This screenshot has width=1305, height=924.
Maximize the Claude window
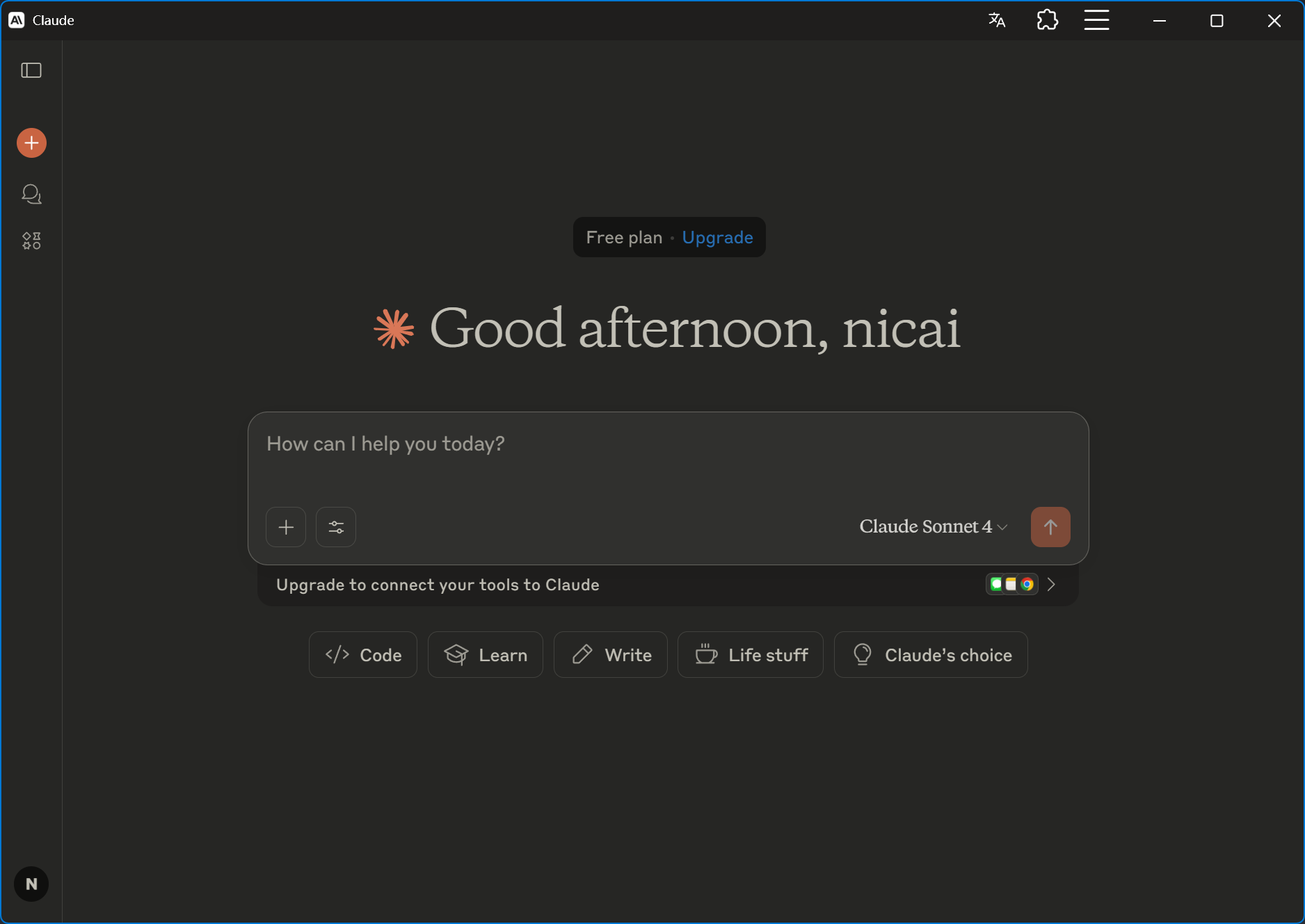pyautogui.click(x=1217, y=20)
